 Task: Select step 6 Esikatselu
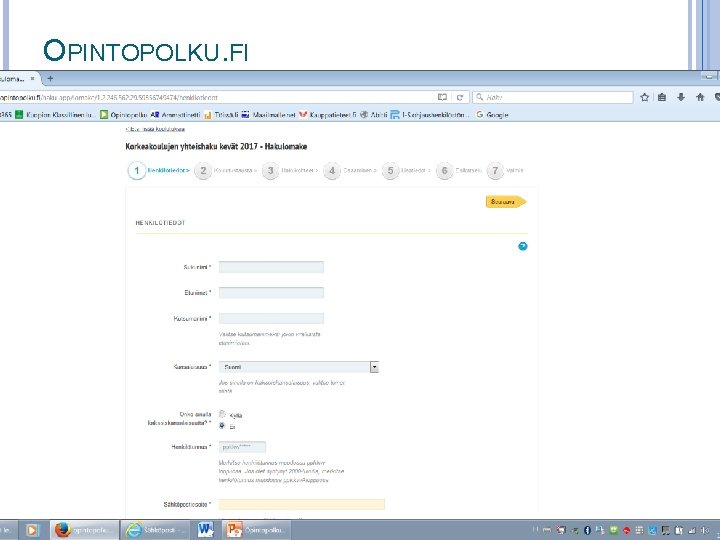(458, 170)
